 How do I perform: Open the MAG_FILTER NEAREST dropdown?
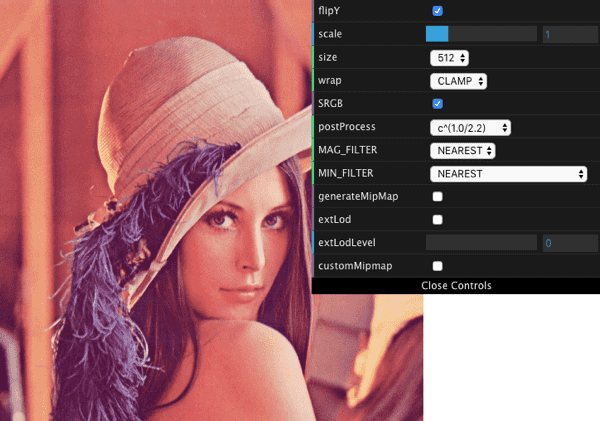[x=463, y=151]
